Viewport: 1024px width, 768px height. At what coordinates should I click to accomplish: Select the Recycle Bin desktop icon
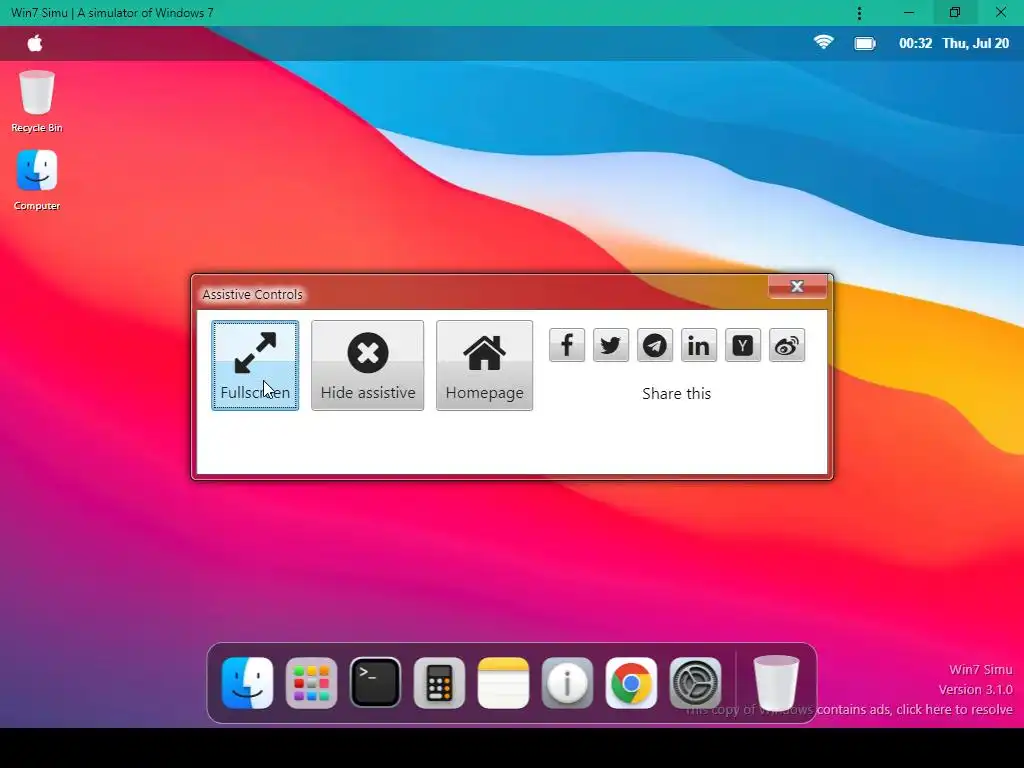(37, 101)
